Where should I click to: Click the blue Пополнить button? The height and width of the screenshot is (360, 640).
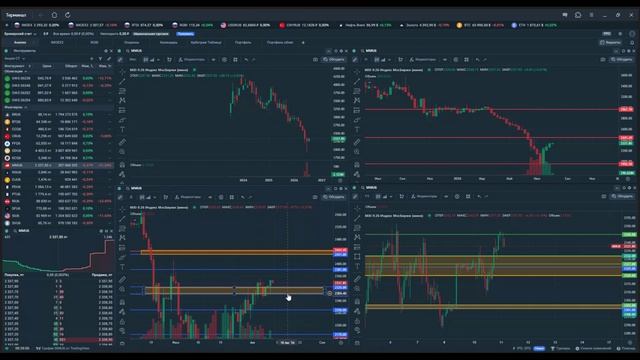click(186, 34)
